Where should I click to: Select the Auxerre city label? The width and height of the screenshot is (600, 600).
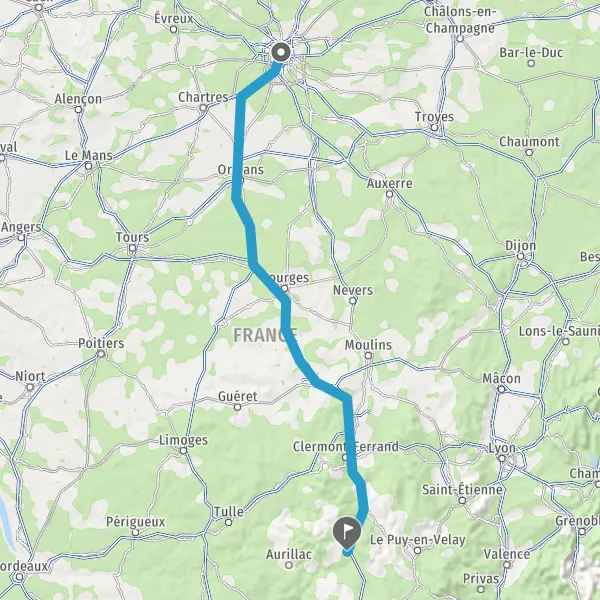coord(390,183)
